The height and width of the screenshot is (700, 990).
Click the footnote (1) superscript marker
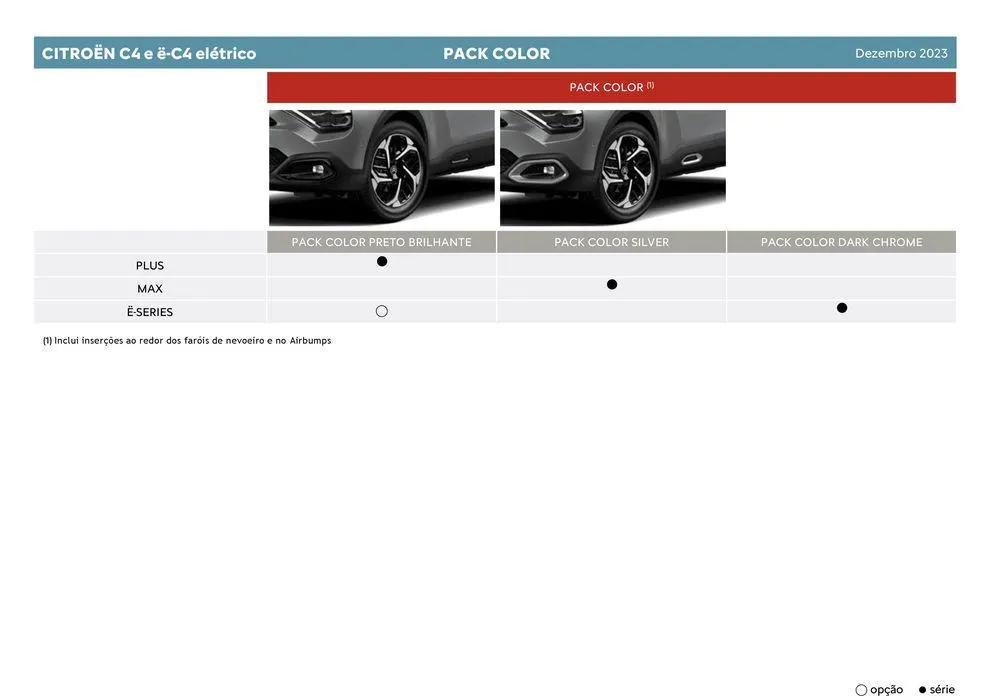point(651,83)
